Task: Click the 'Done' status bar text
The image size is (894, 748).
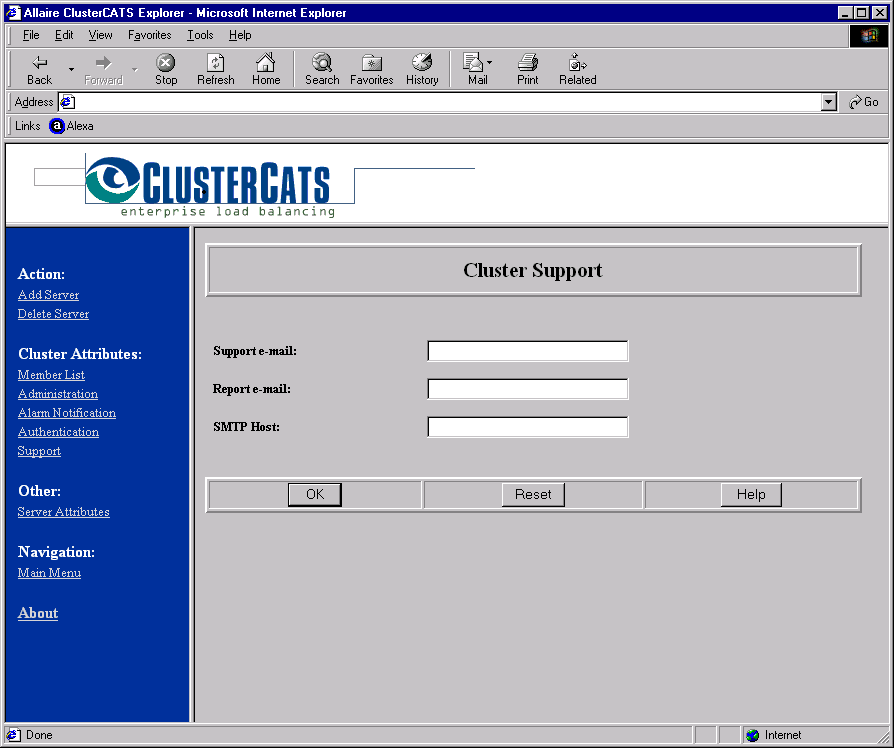Action: pos(39,735)
